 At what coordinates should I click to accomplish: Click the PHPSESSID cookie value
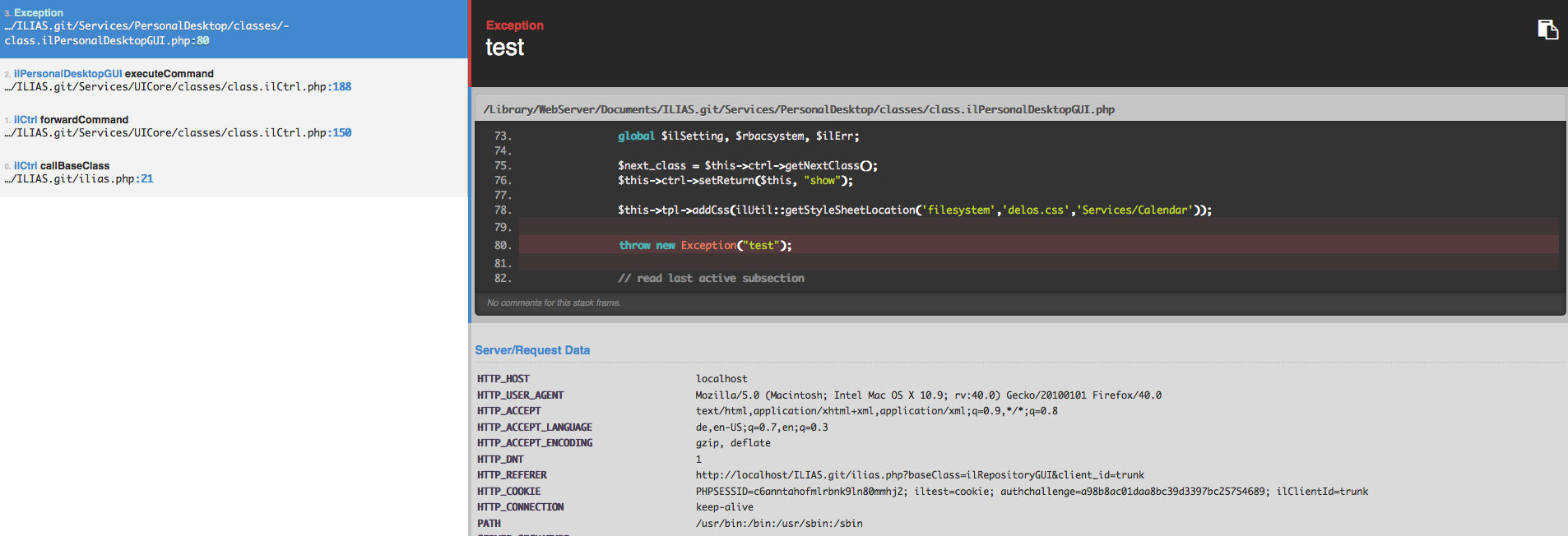(801, 492)
